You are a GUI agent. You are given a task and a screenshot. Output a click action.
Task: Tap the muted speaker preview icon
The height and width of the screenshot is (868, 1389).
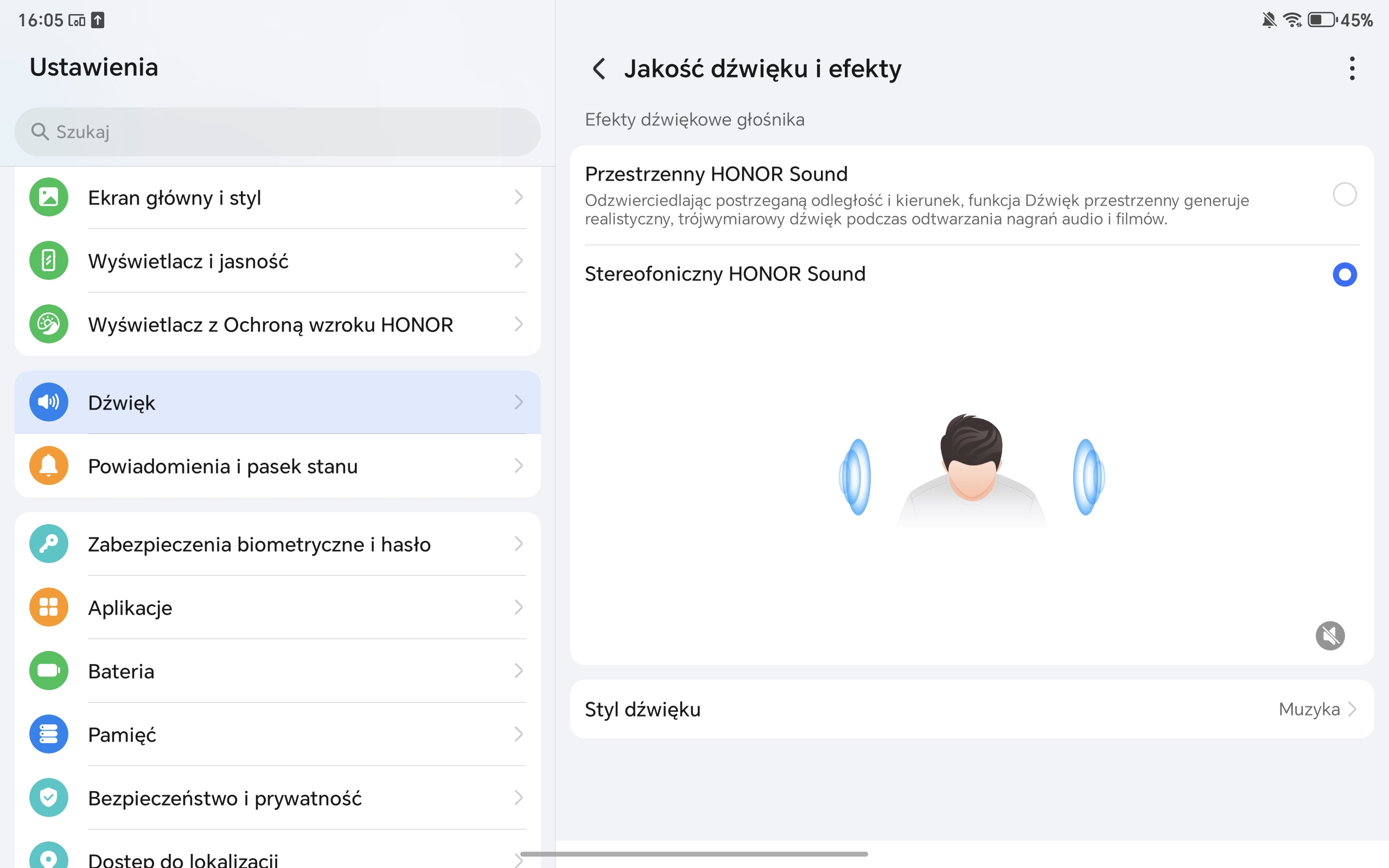1330,635
